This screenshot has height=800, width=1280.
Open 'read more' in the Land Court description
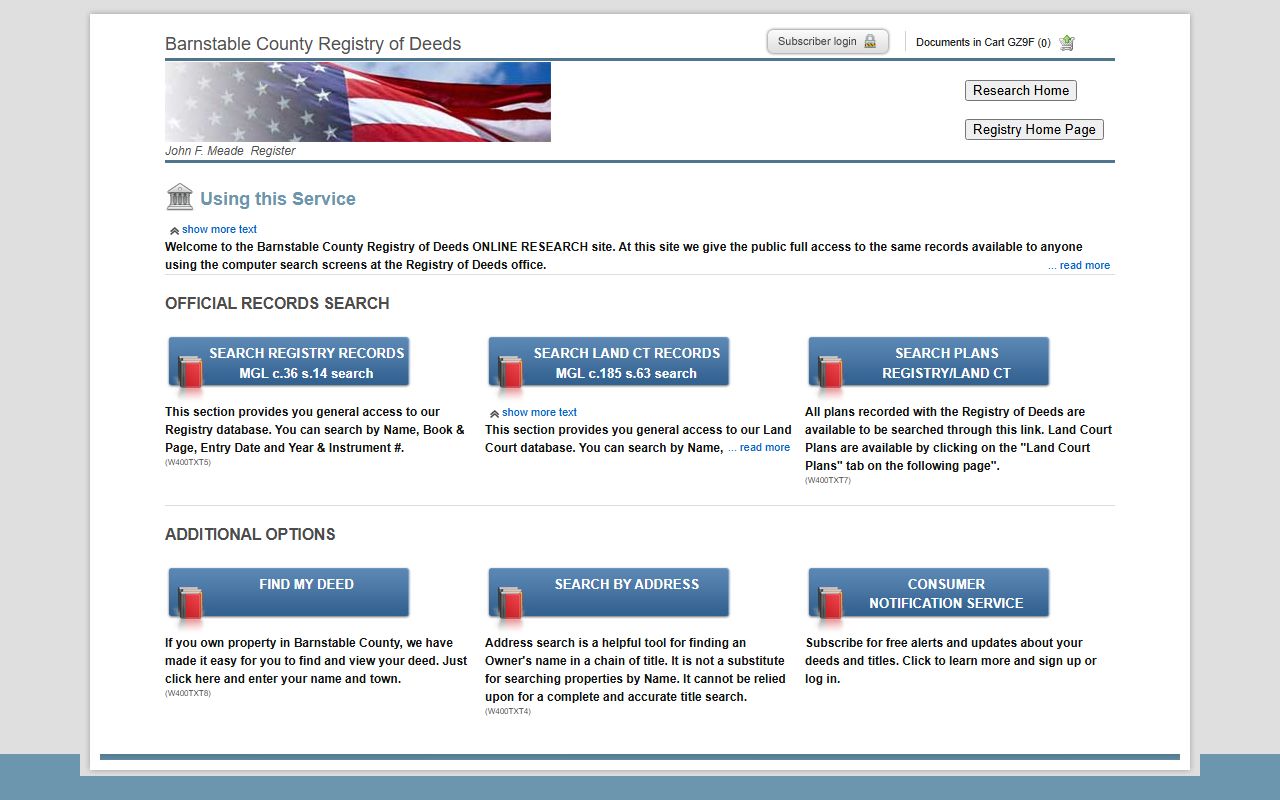click(759, 448)
